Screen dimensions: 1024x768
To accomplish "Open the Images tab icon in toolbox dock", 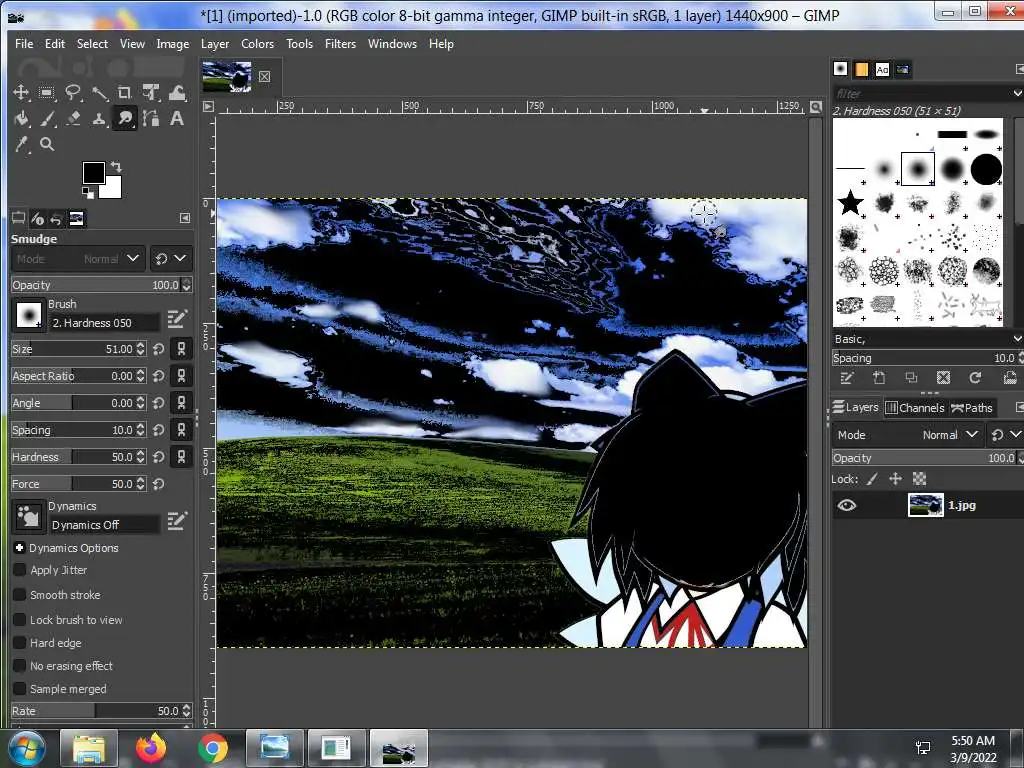I will point(76,219).
